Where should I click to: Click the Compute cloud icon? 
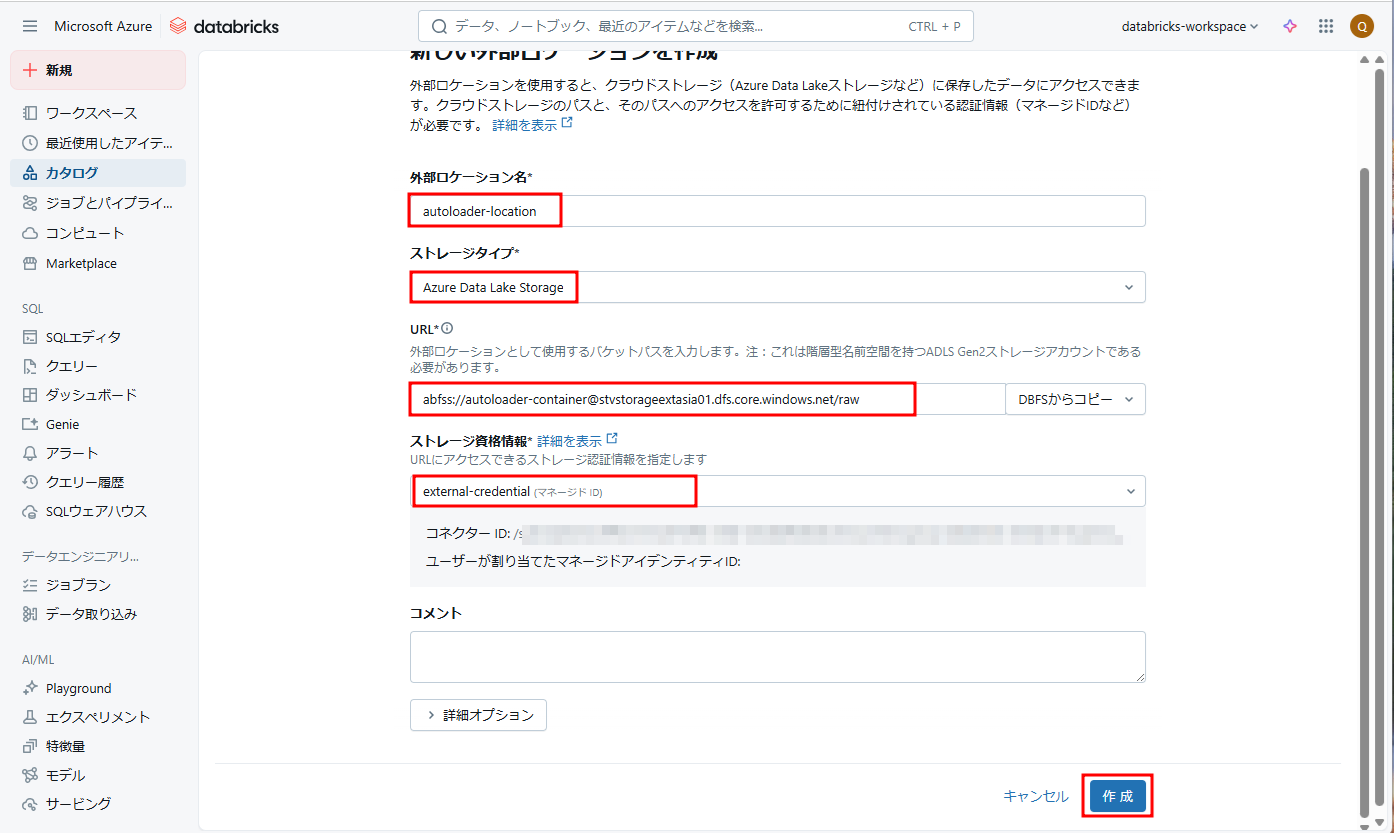point(30,233)
